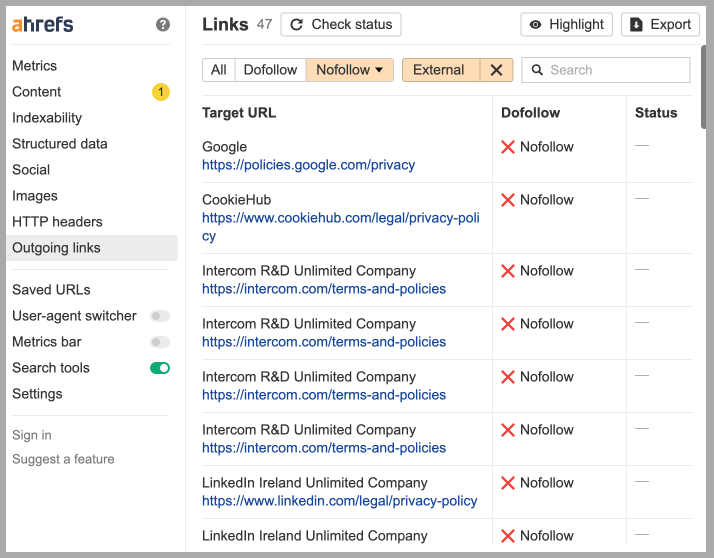Screen dimensions: 714x558
Task: Click the vertical scrollbar thumb
Action: pyautogui.click(x=703, y=87)
